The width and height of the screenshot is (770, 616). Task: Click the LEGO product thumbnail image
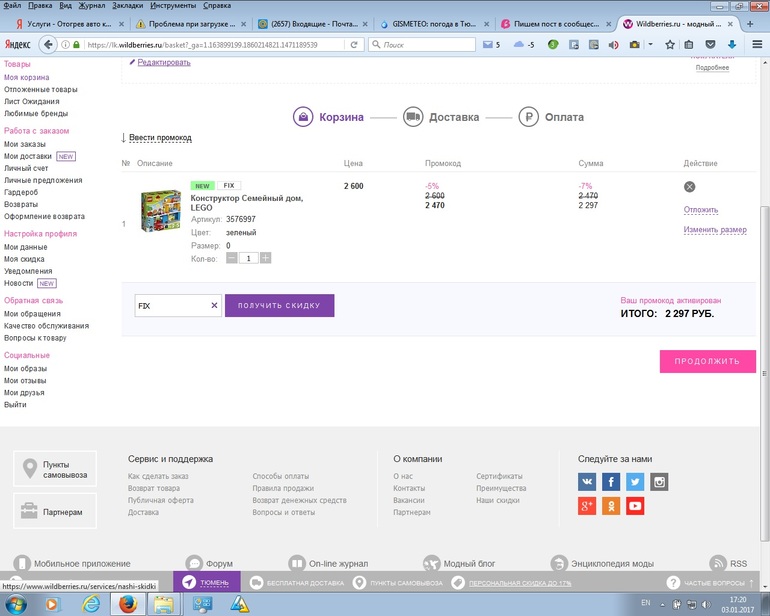[x=159, y=211]
